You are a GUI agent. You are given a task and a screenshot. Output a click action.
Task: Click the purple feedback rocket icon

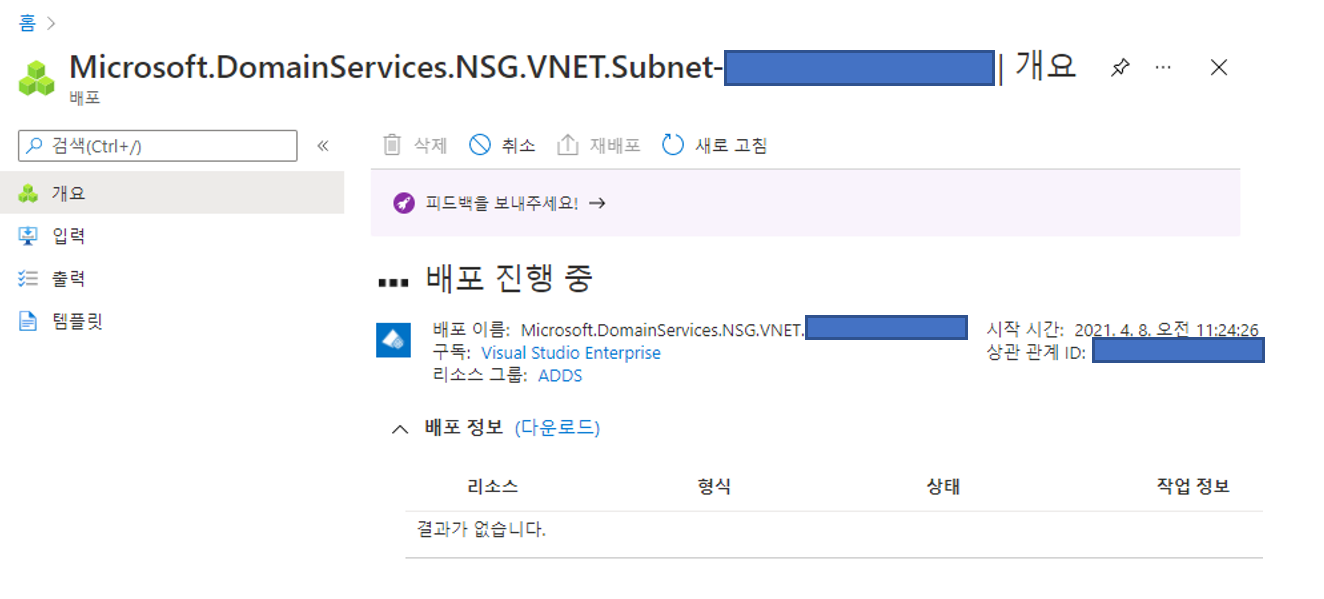[x=404, y=203]
